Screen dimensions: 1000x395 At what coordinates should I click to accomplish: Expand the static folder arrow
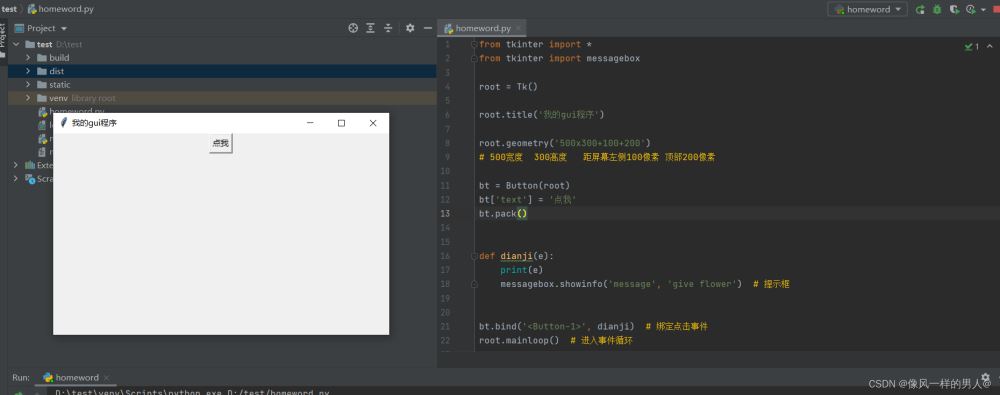[x=28, y=84]
